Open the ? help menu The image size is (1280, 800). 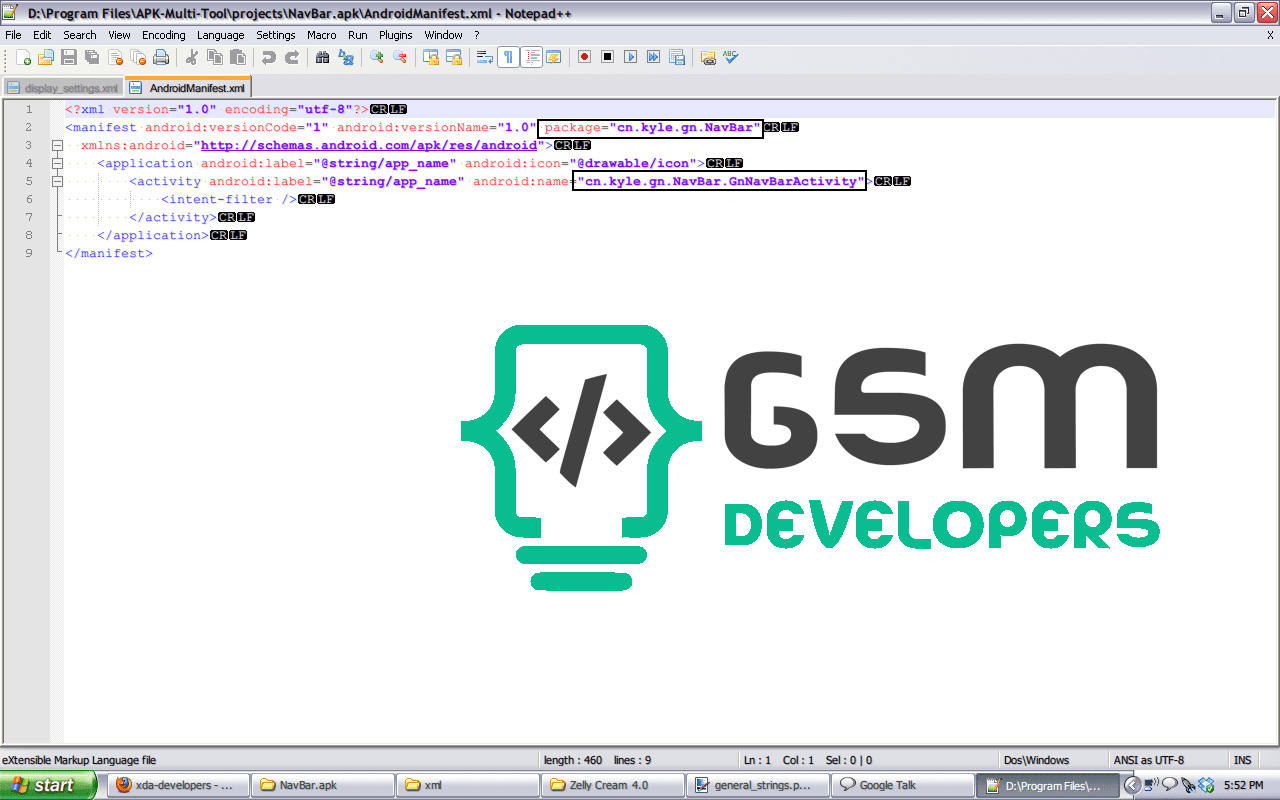[477, 35]
